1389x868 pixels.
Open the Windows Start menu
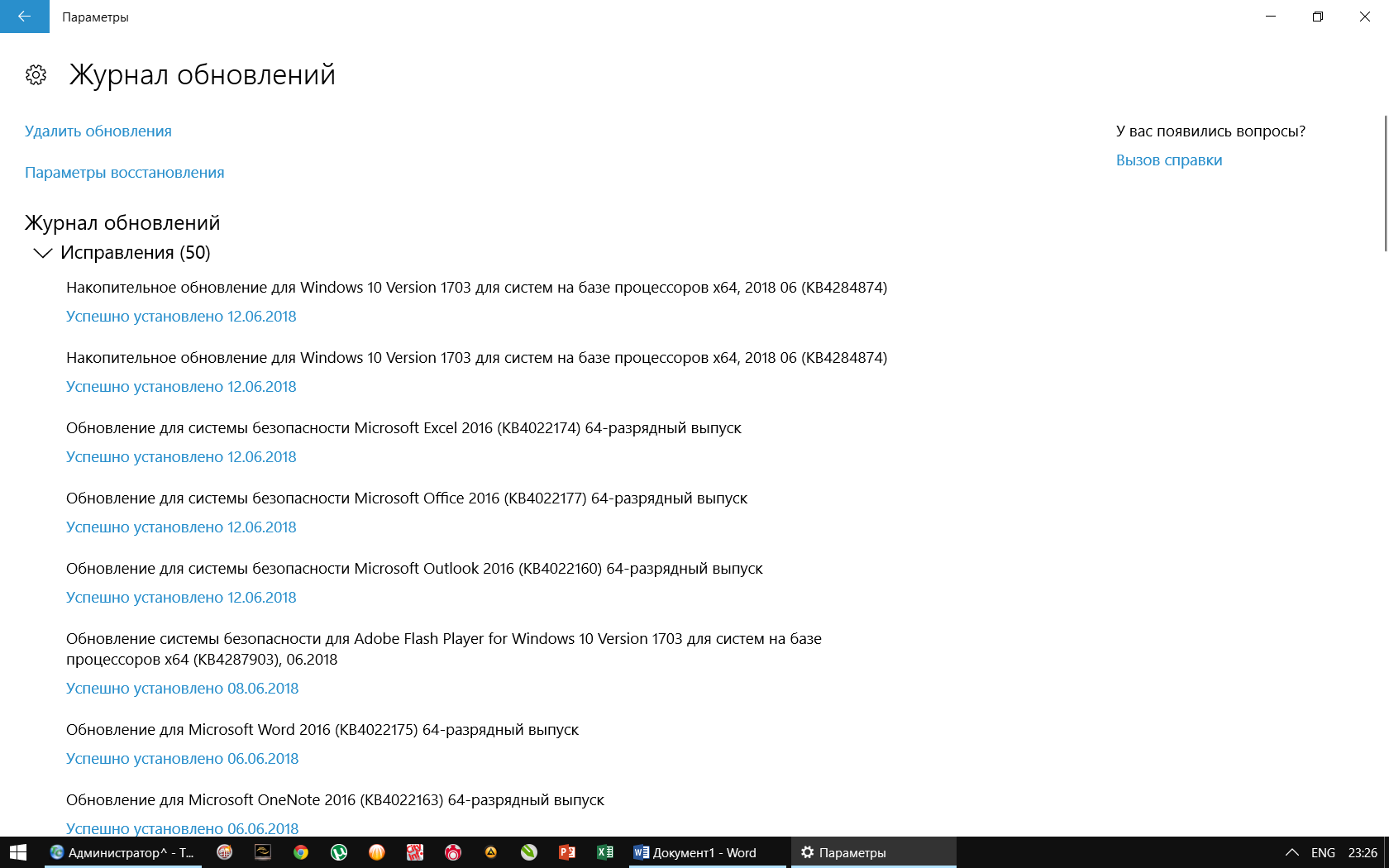18,852
